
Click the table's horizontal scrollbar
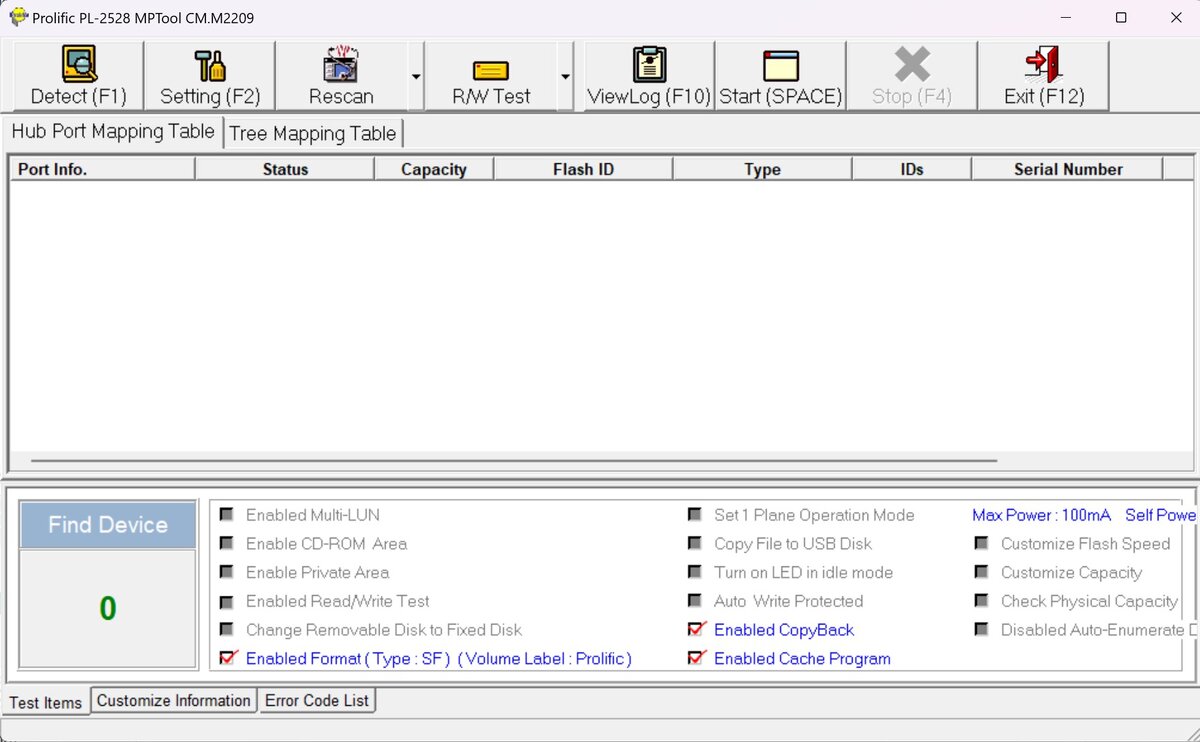[x=514, y=461]
